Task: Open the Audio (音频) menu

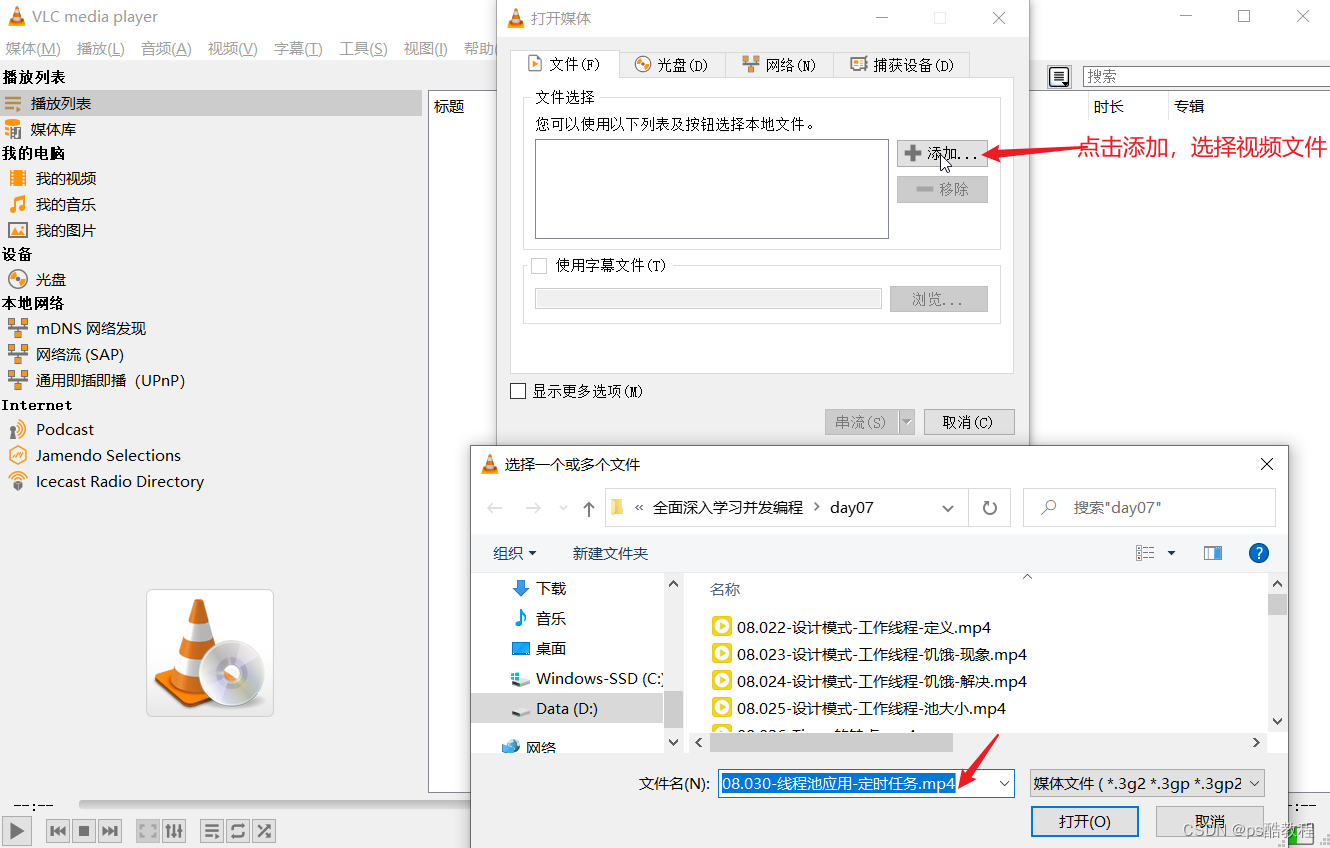Action: [x=166, y=49]
